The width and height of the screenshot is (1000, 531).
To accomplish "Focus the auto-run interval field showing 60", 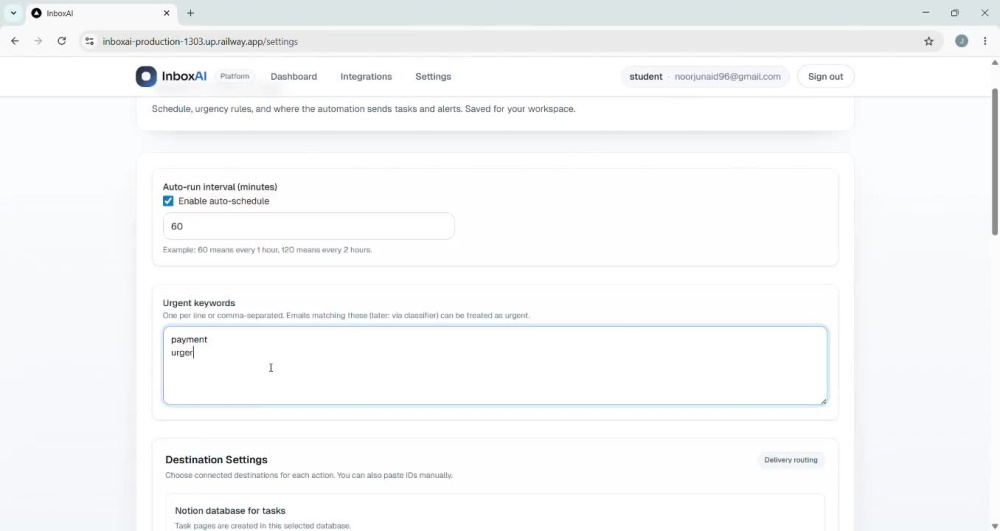I will (309, 226).
